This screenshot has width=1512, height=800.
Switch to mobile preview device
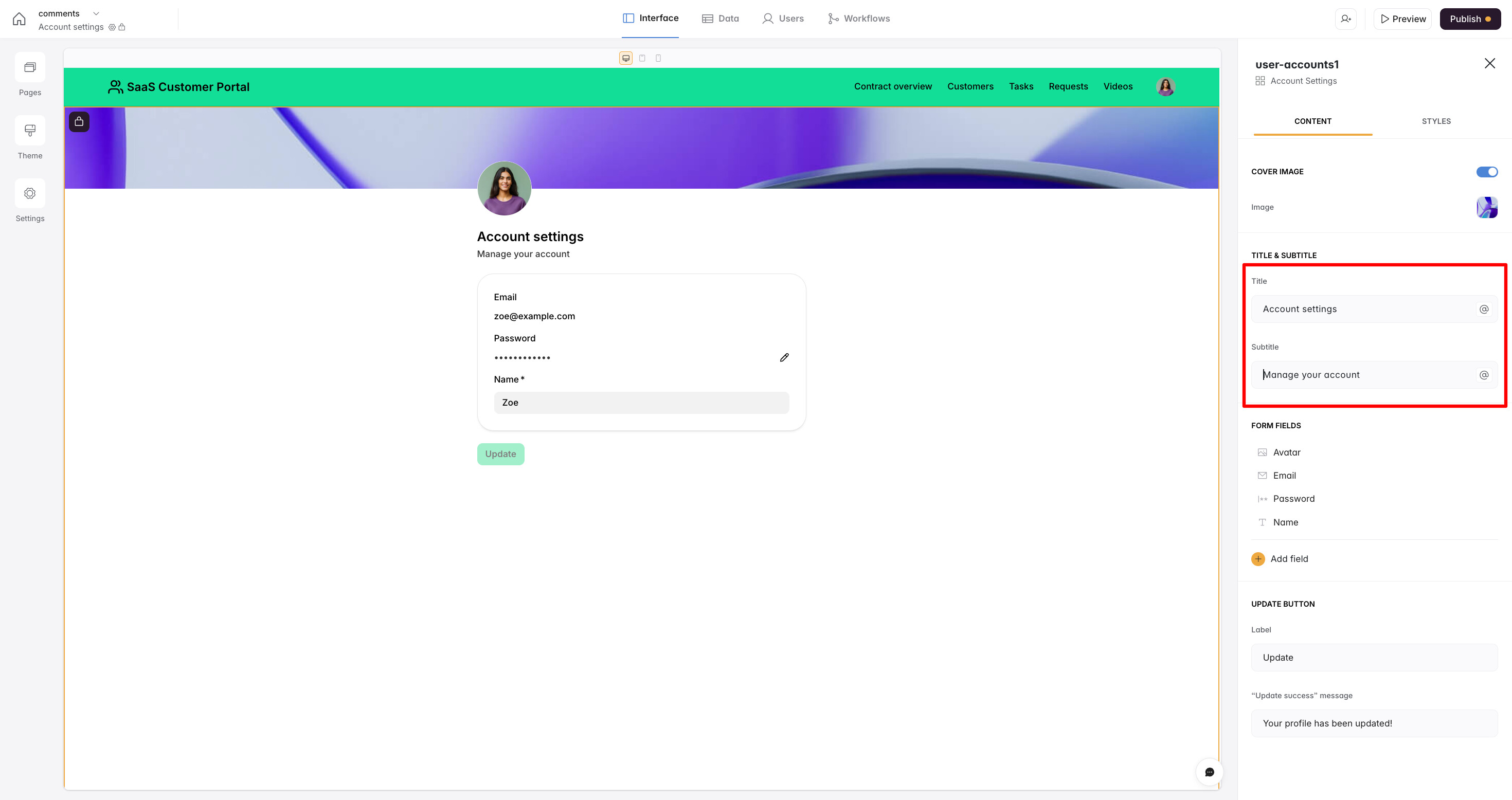[658, 58]
